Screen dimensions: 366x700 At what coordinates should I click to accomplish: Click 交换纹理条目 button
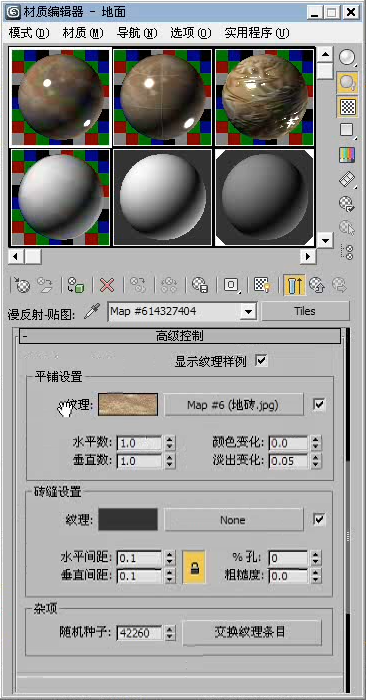(x=252, y=633)
